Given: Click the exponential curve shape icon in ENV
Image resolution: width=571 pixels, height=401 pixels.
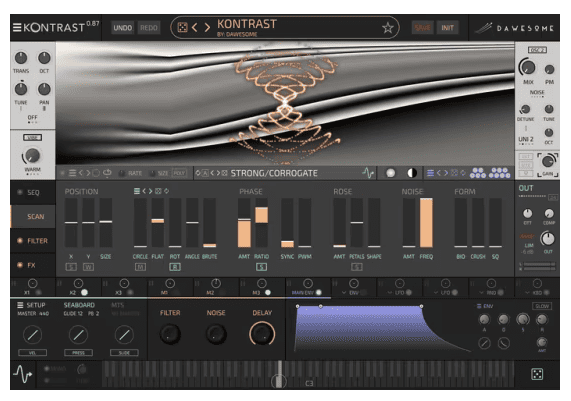Looking at the screenshot, I should 504,343.
